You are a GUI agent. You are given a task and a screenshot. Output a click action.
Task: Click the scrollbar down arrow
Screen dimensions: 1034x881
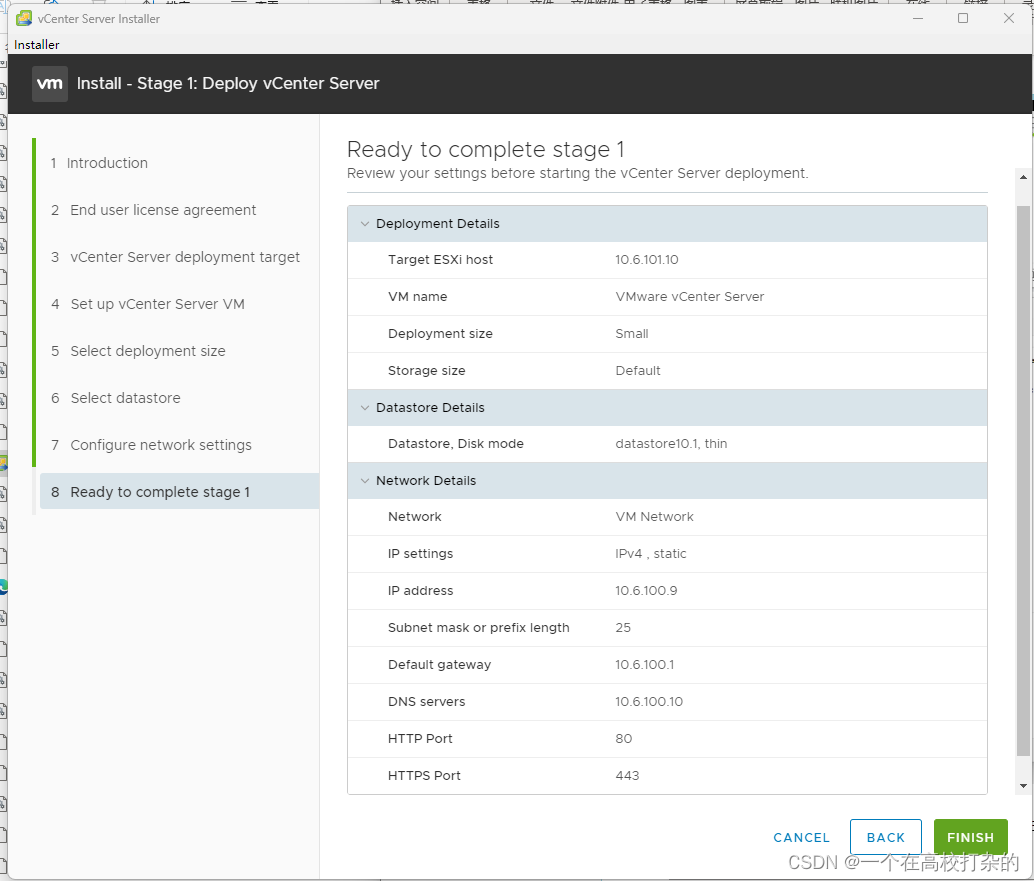click(x=1023, y=786)
